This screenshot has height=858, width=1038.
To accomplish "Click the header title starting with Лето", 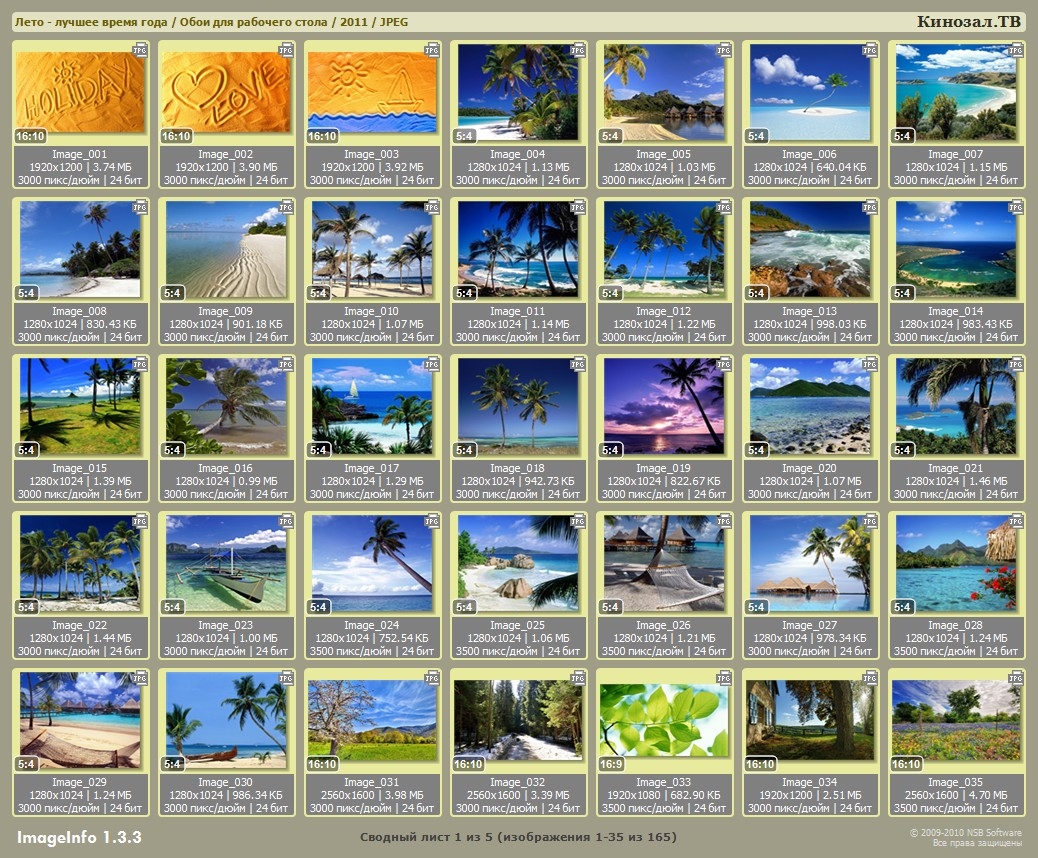I will 210,22.
